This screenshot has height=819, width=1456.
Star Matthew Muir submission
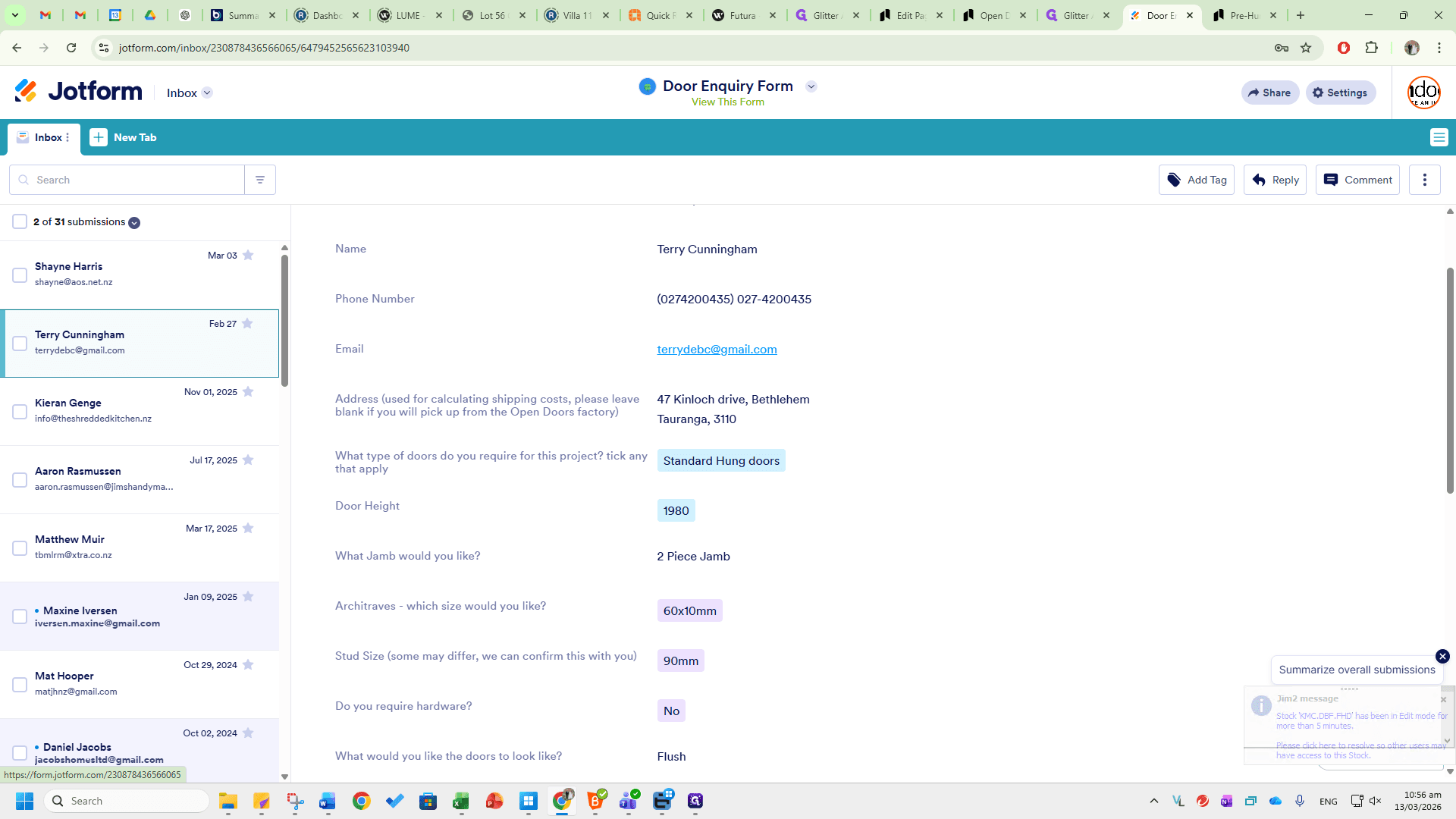coord(248,529)
